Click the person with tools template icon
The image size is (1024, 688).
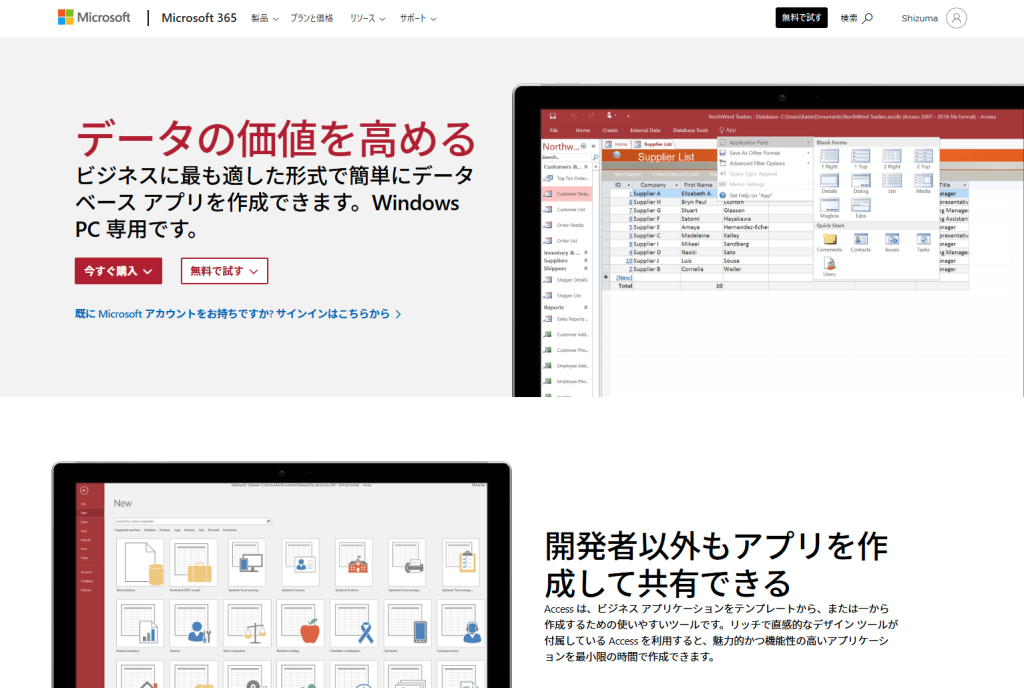click(x=194, y=623)
